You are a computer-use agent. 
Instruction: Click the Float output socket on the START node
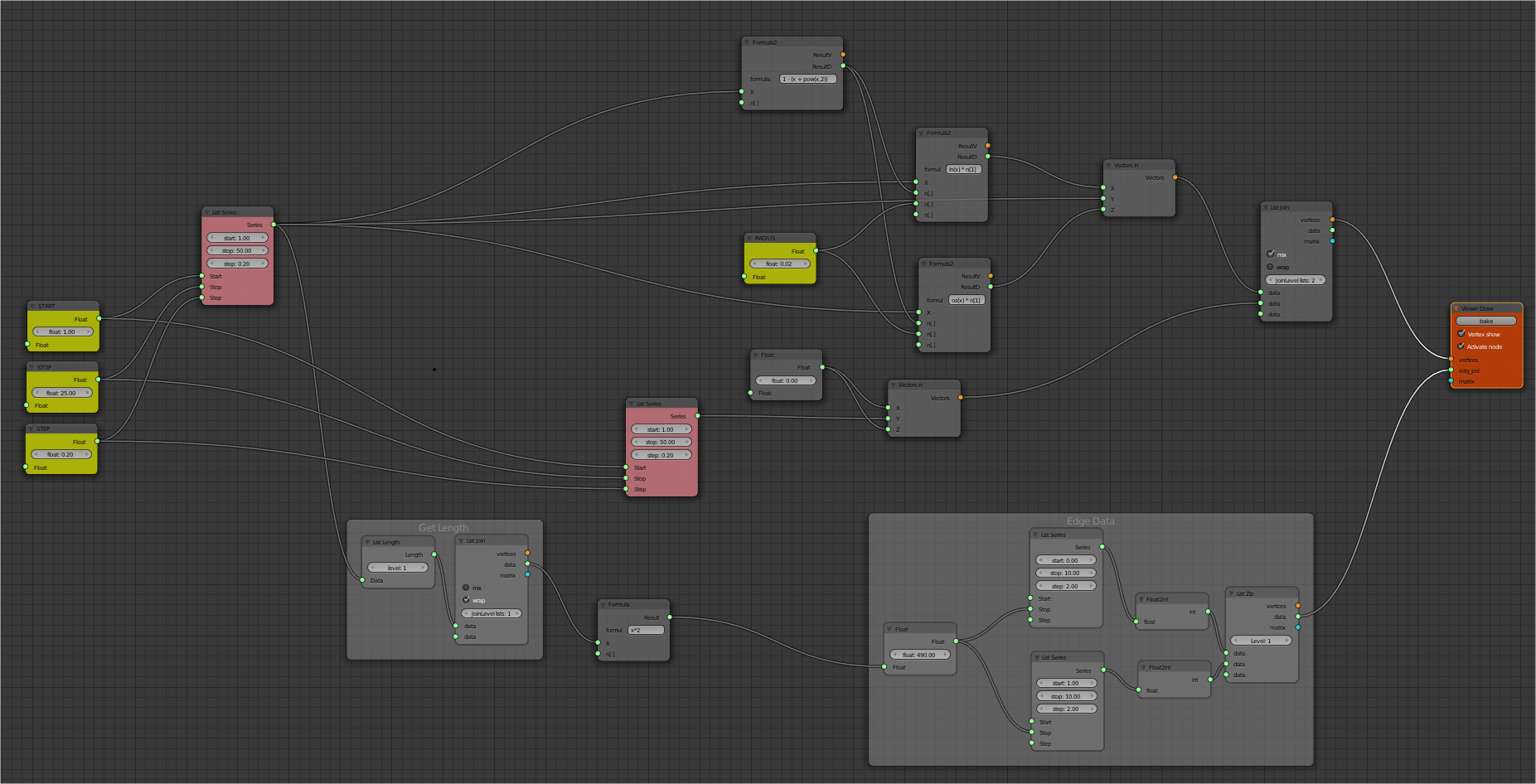pos(99,318)
